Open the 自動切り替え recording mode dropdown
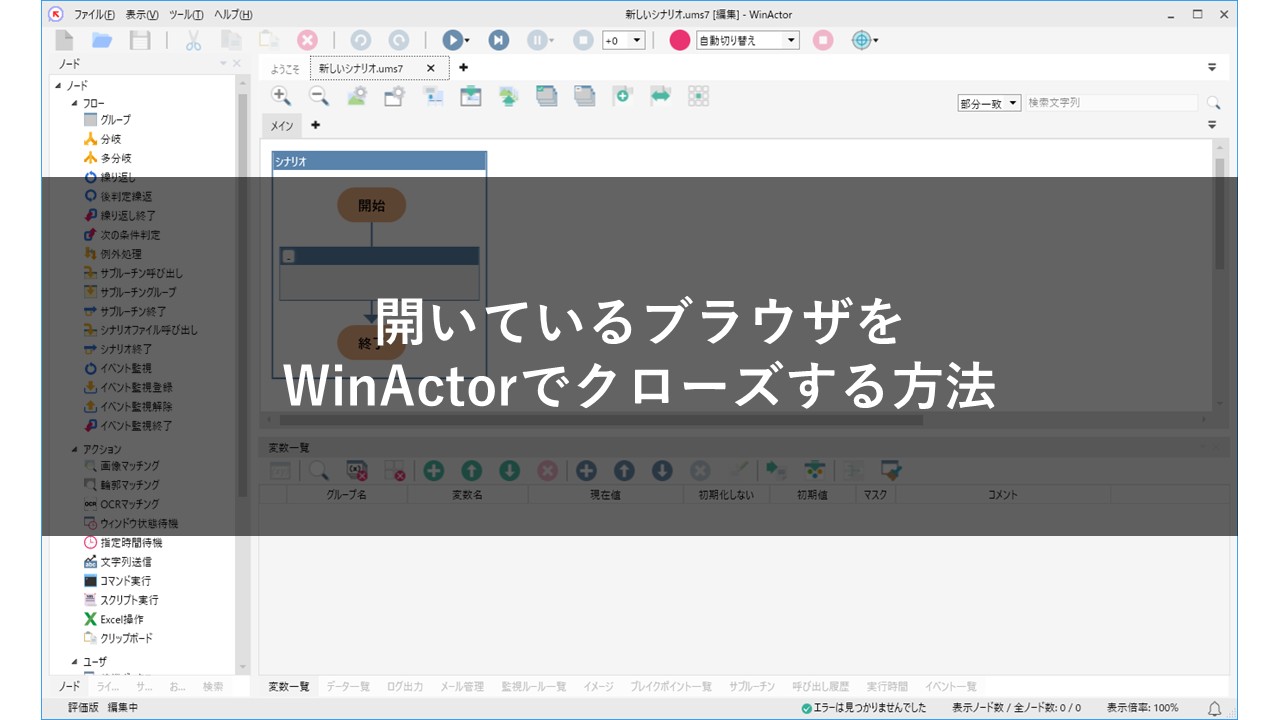 click(x=792, y=41)
